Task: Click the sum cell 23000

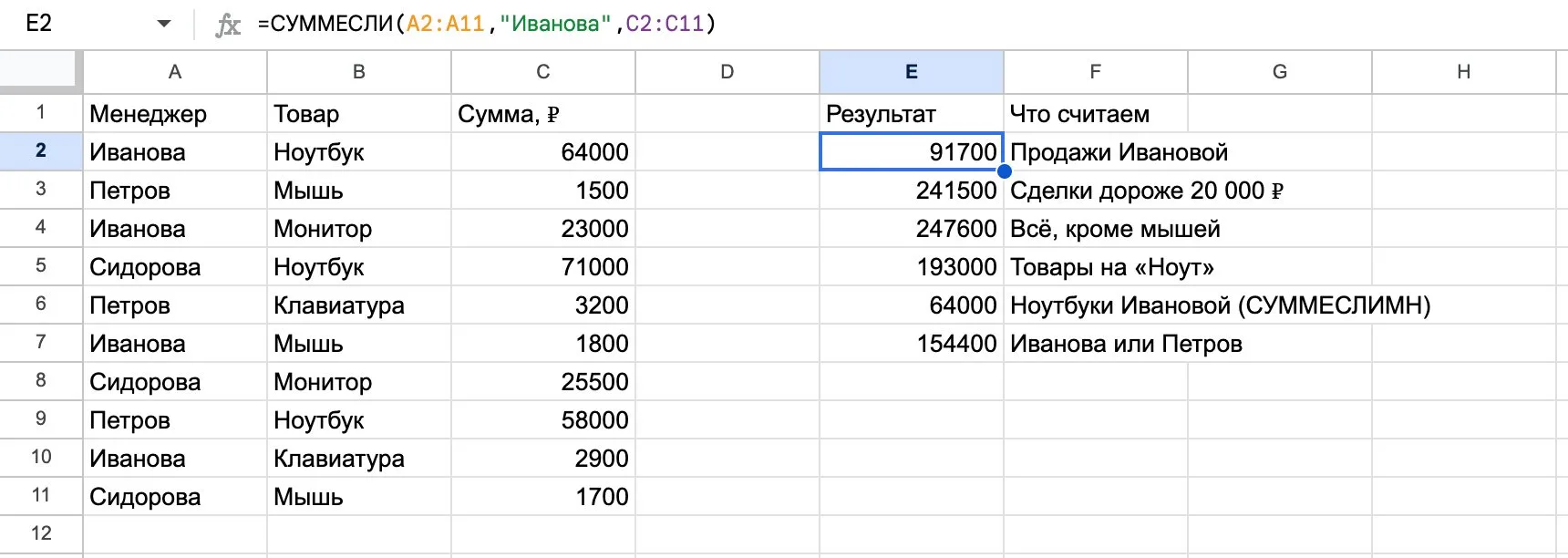Action: [x=543, y=229]
